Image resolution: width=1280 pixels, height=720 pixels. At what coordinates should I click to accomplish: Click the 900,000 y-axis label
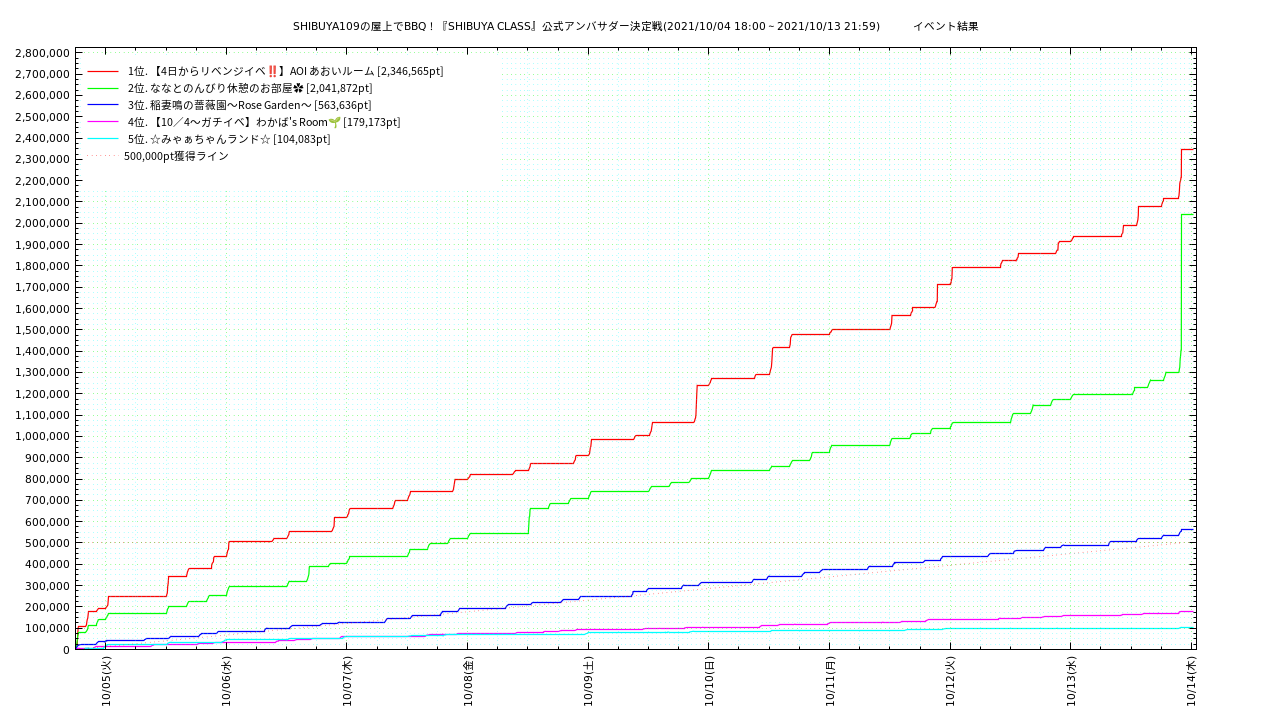48,458
